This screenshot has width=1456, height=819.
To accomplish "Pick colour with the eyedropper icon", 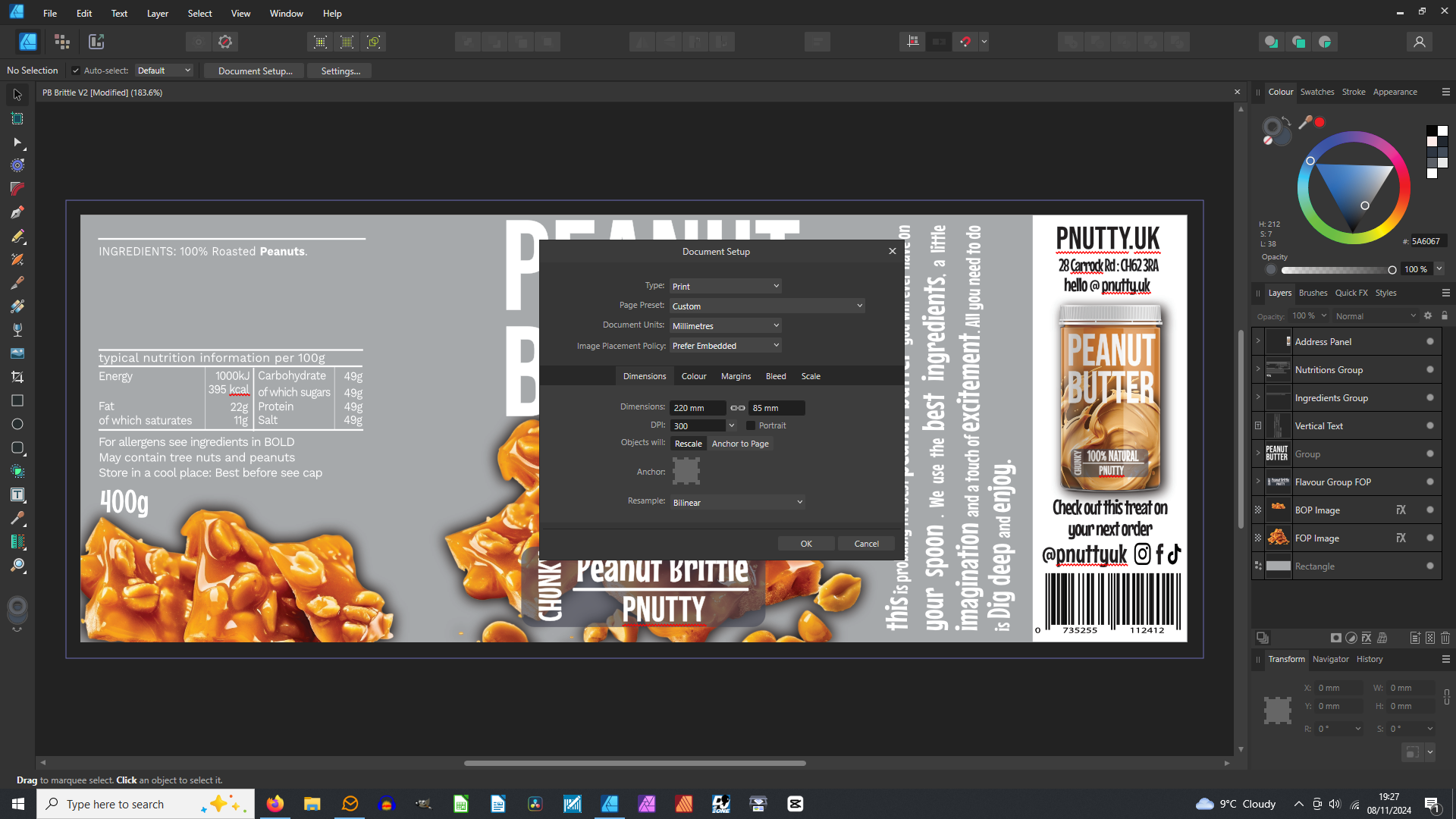I will (1305, 122).
